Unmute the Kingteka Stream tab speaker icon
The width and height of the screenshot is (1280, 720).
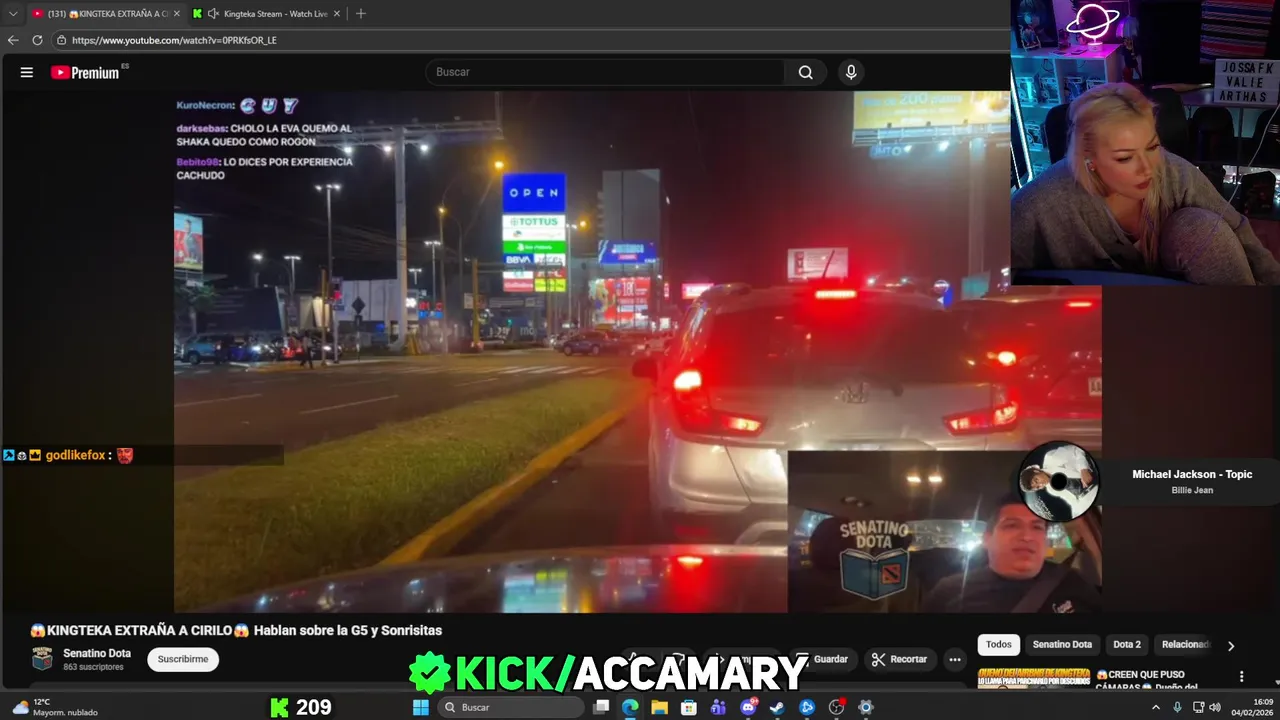[213, 14]
